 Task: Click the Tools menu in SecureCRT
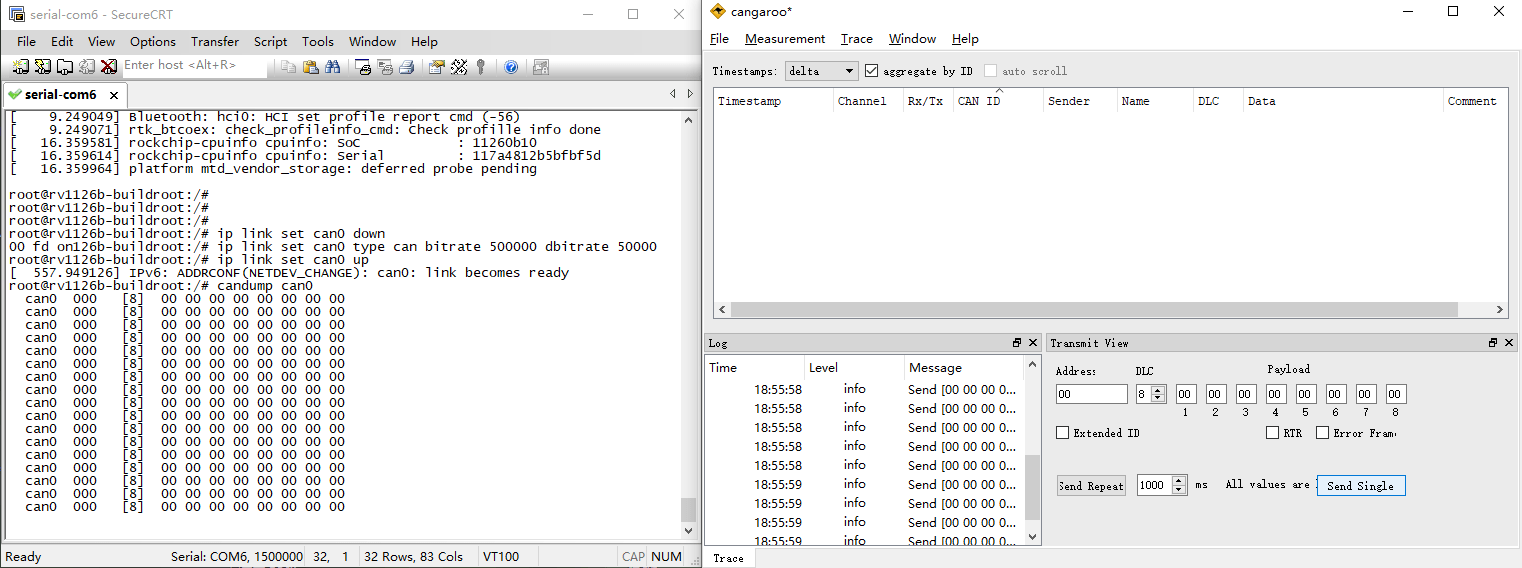pos(318,42)
